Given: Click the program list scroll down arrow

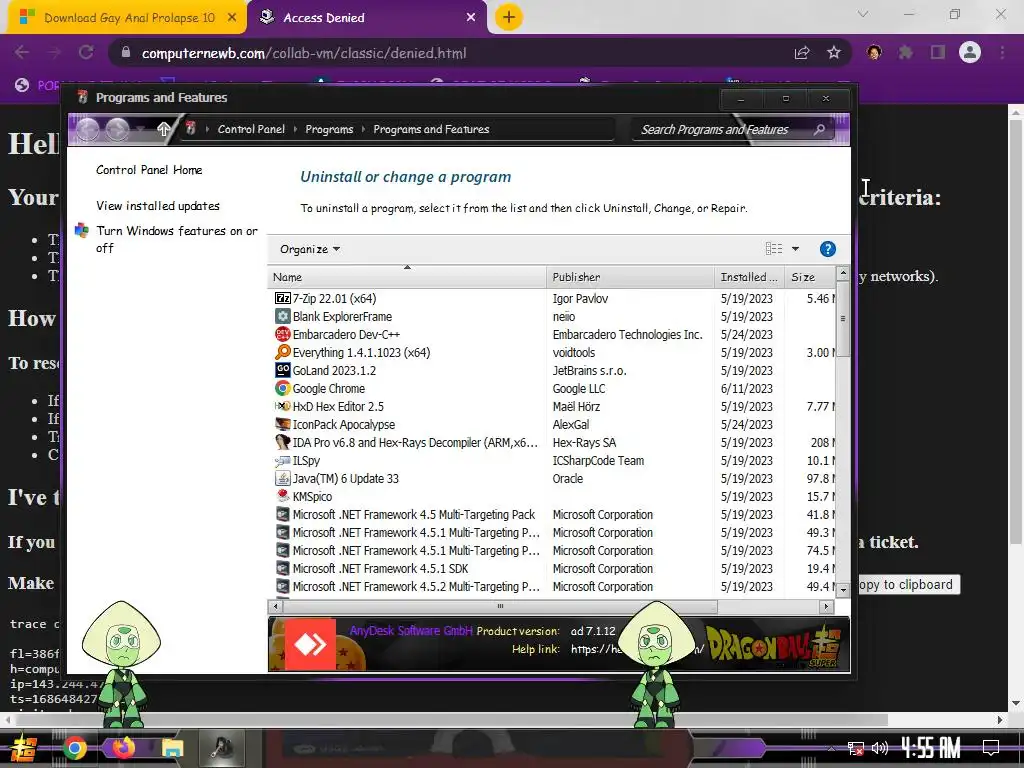Looking at the screenshot, I should 842,589.
